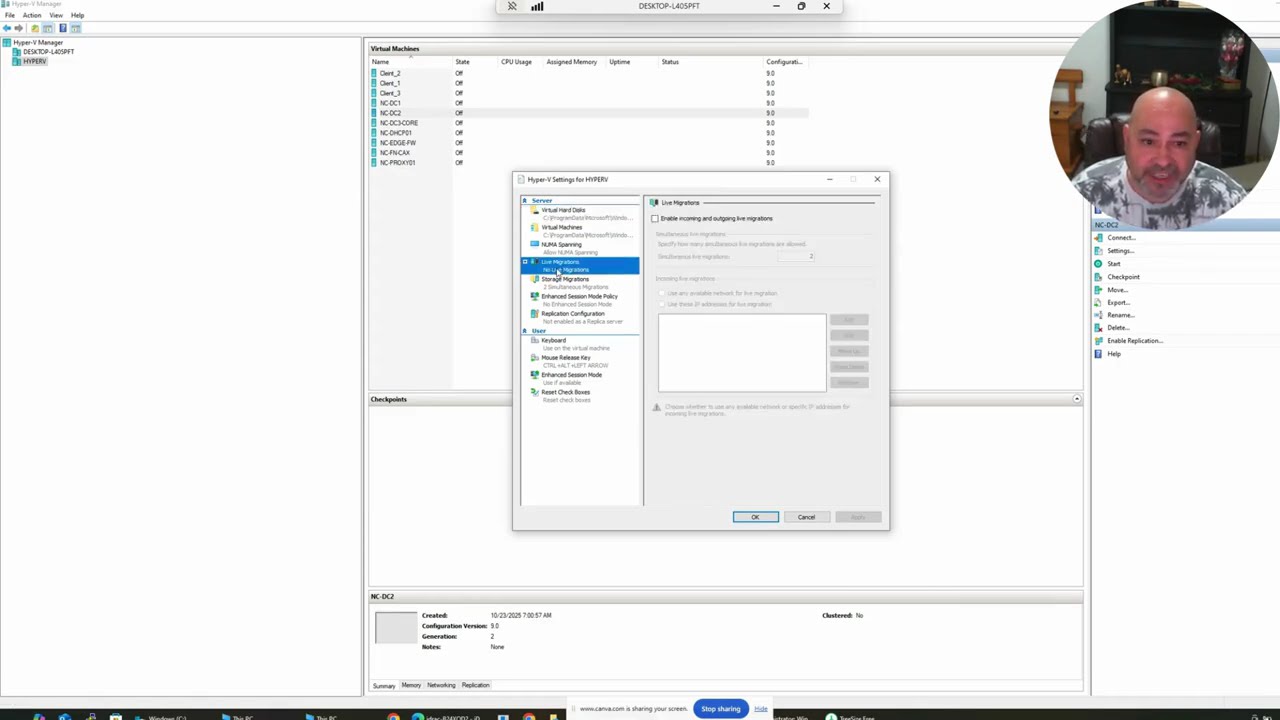Expand the Live Migrations tree node
Image resolution: width=1280 pixels, height=720 pixels.
point(525,262)
